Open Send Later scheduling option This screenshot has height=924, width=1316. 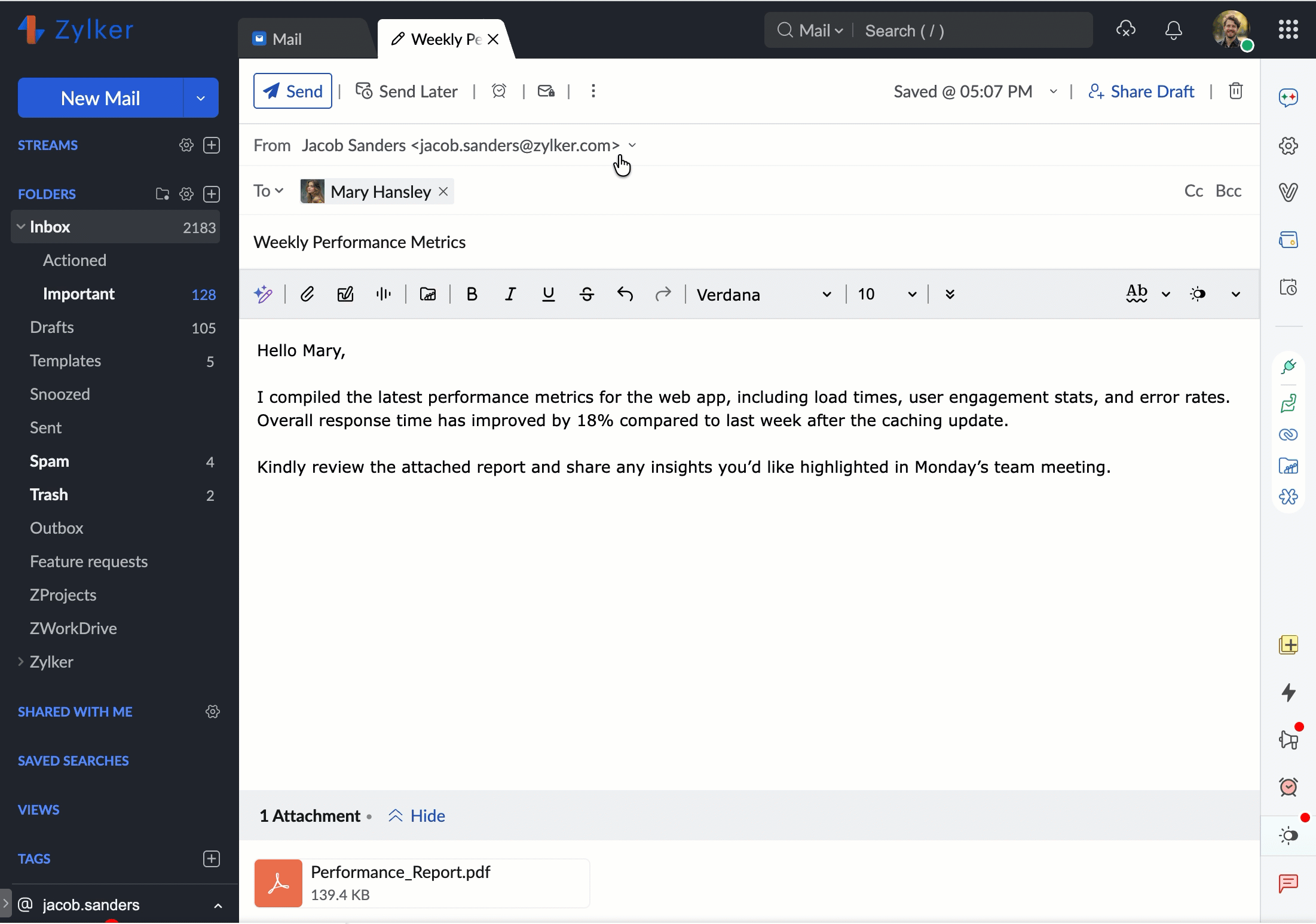[406, 91]
